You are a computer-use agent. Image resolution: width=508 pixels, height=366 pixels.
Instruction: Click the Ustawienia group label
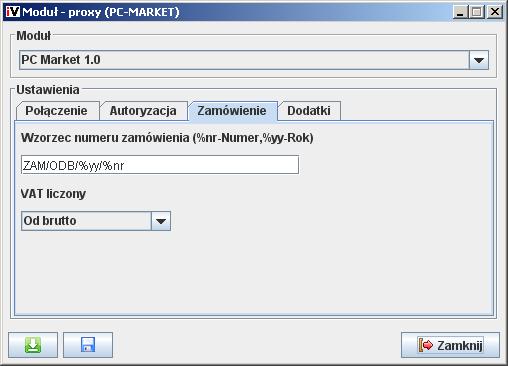(x=48, y=90)
